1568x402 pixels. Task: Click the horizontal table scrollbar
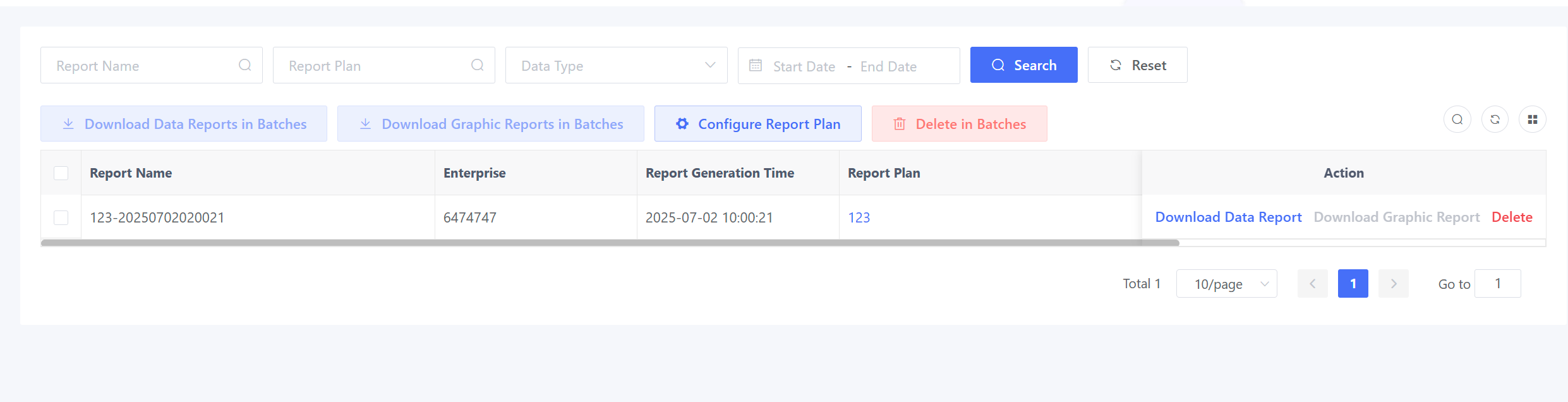pos(610,243)
